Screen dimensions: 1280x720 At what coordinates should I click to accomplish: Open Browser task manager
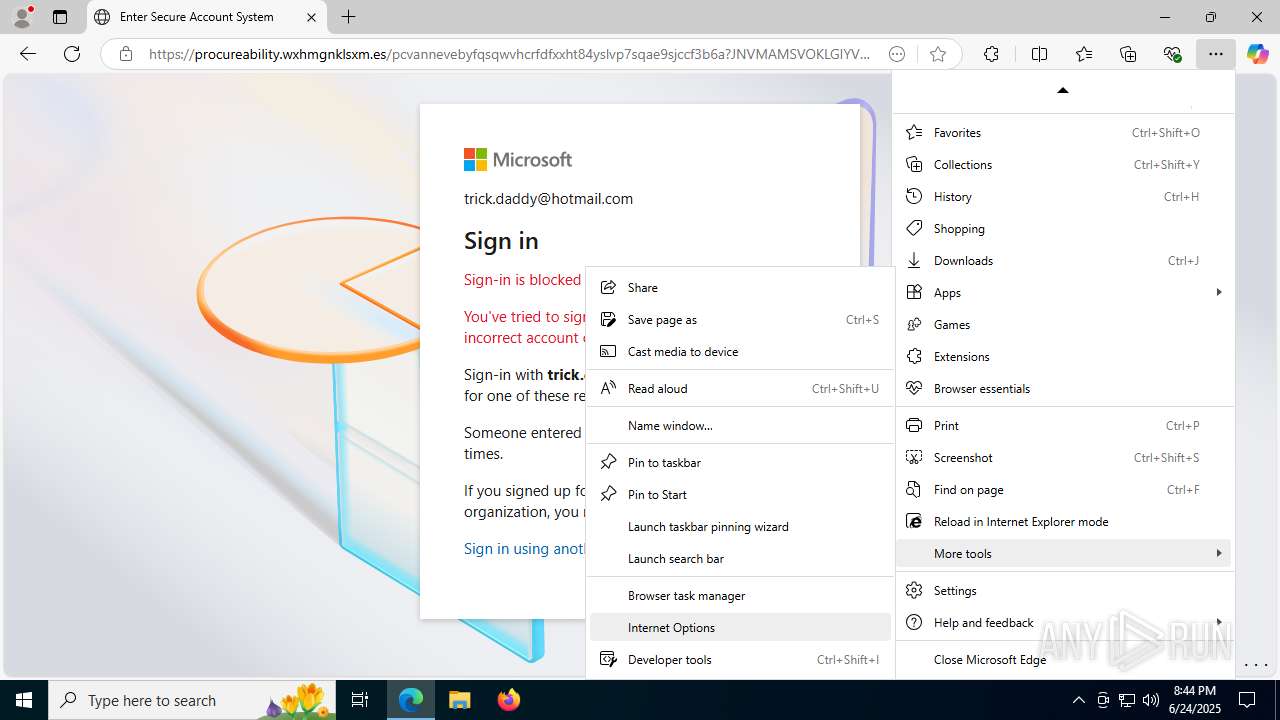click(x=740, y=595)
